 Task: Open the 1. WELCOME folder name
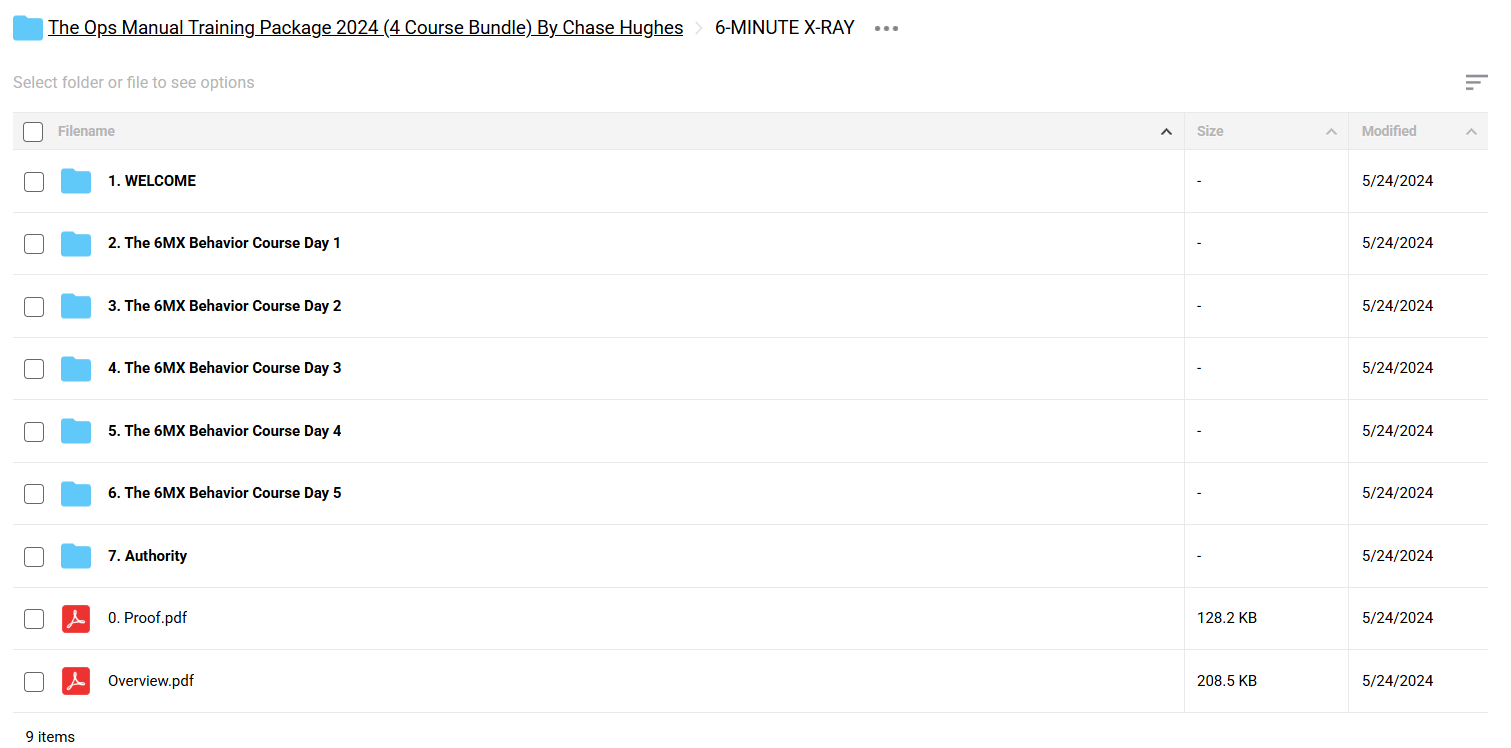[x=152, y=181]
